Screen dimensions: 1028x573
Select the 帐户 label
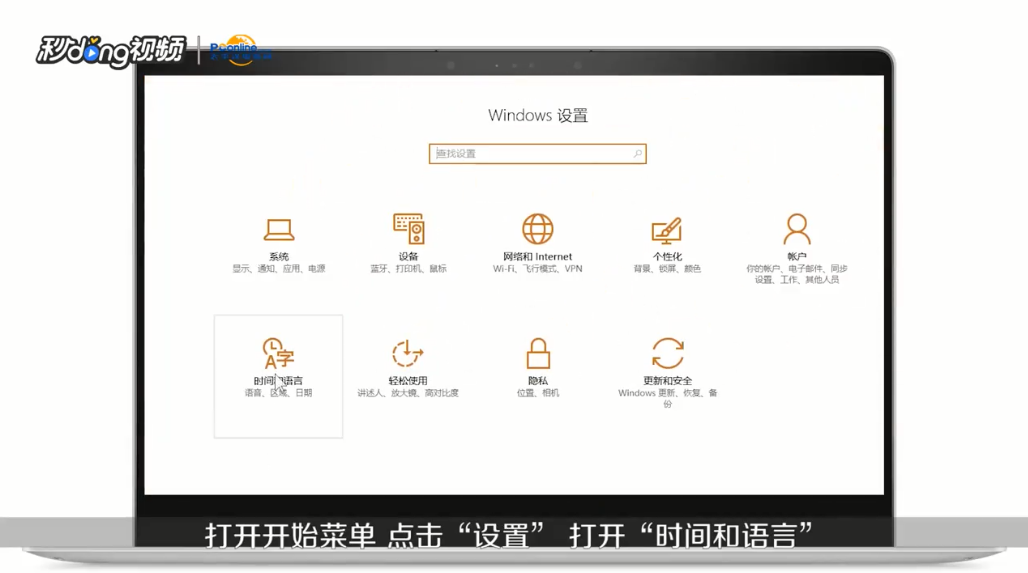797,256
